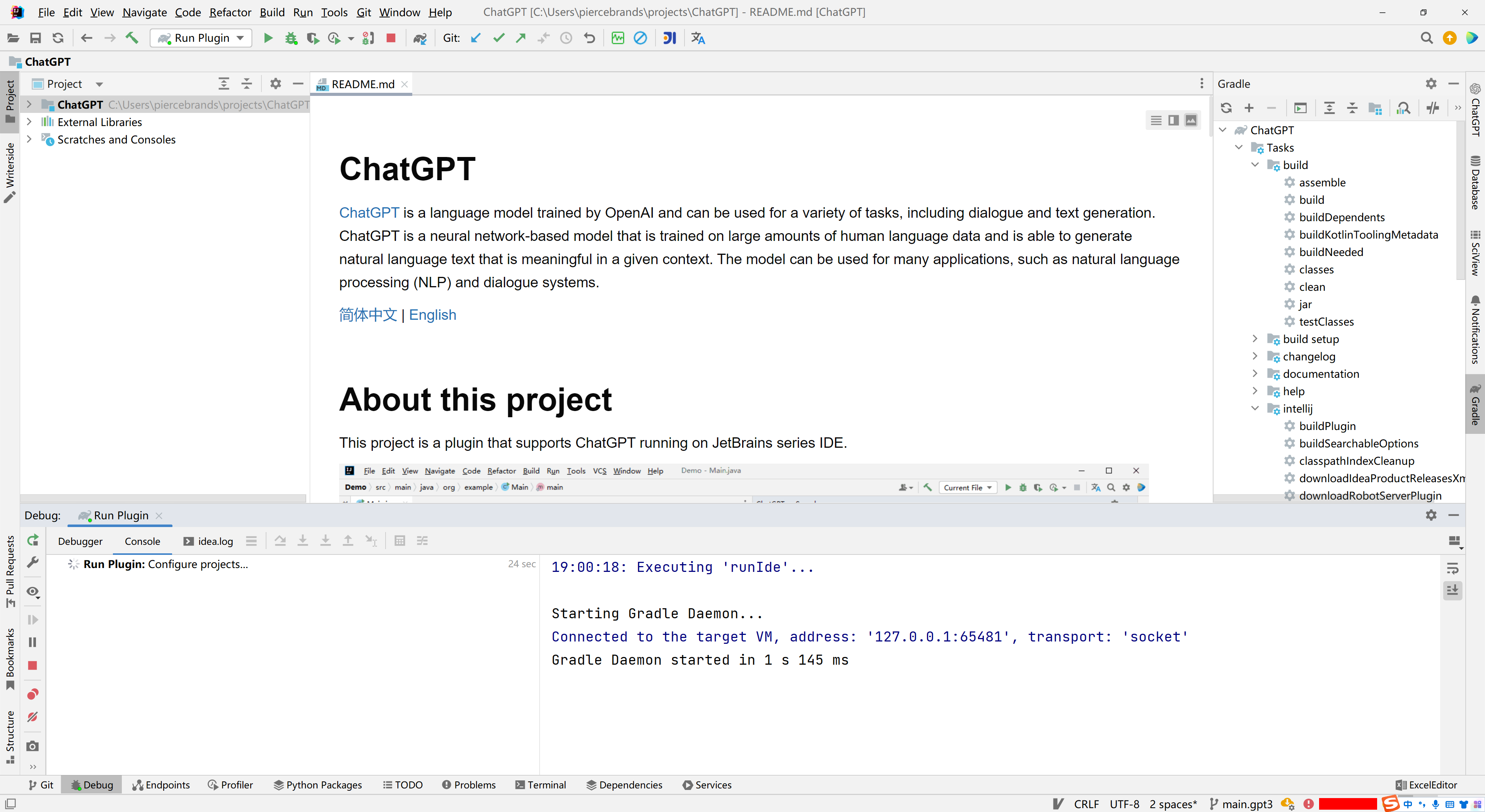
Task: Open the idea.log tab
Action: pyautogui.click(x=208, y=541)
